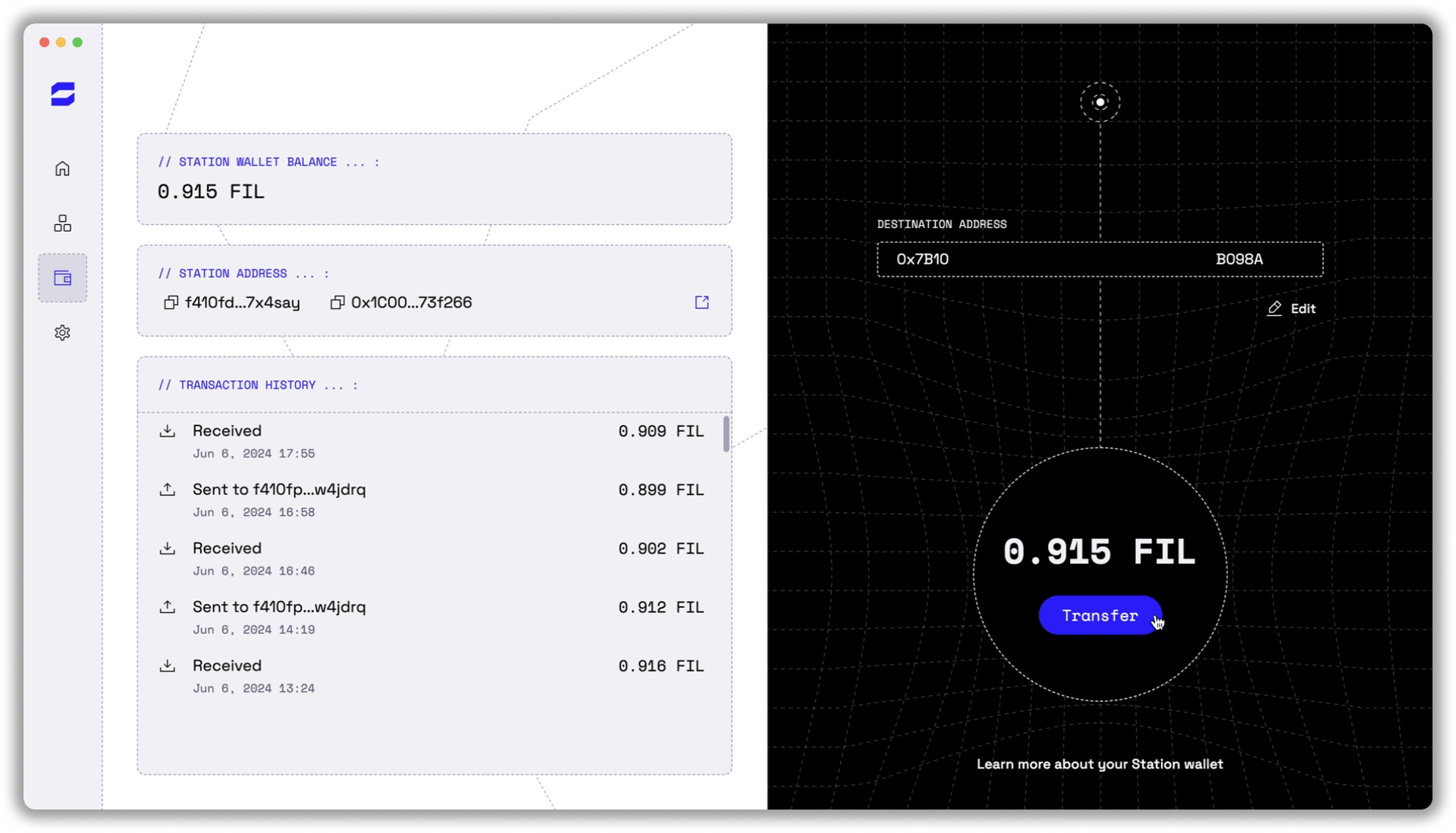This screenshot has width=1456, height=833.
Task: Edit the destination address
Action: click(x=1291, y=308)
